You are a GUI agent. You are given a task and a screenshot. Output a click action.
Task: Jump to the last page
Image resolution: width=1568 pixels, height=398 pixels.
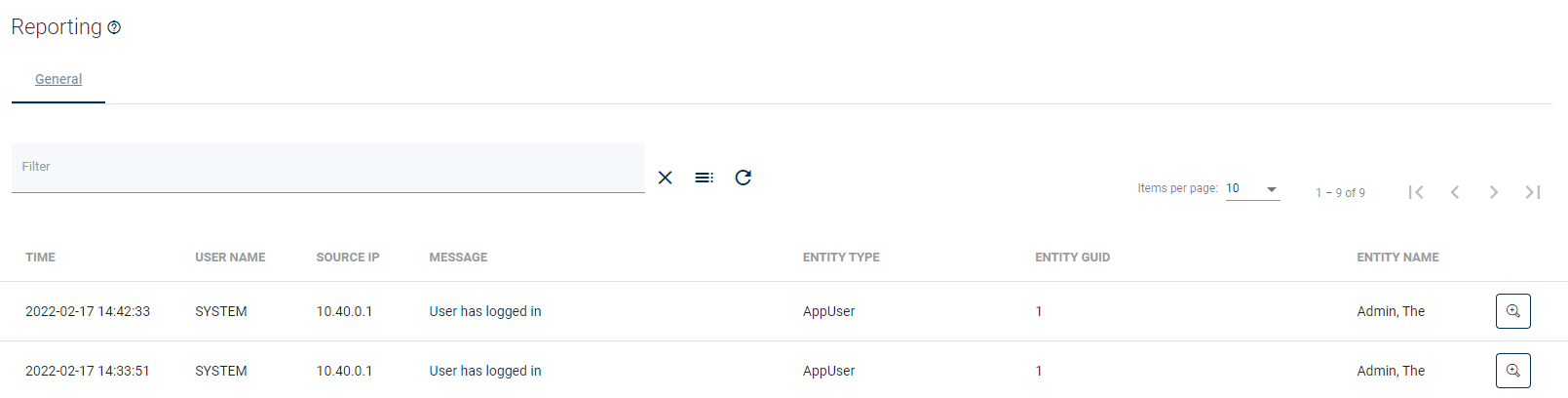1533,192
